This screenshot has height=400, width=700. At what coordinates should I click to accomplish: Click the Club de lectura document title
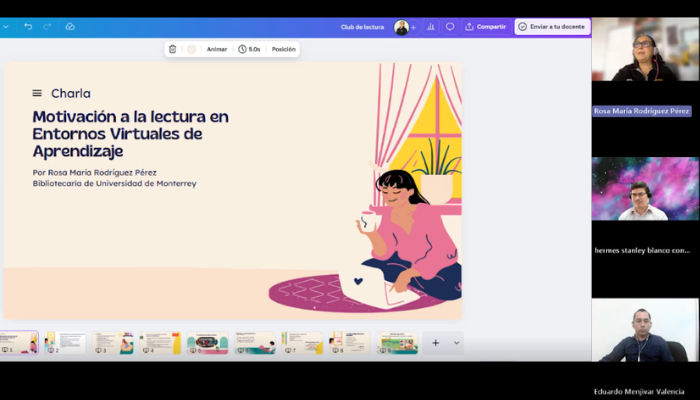pos(362,27)
